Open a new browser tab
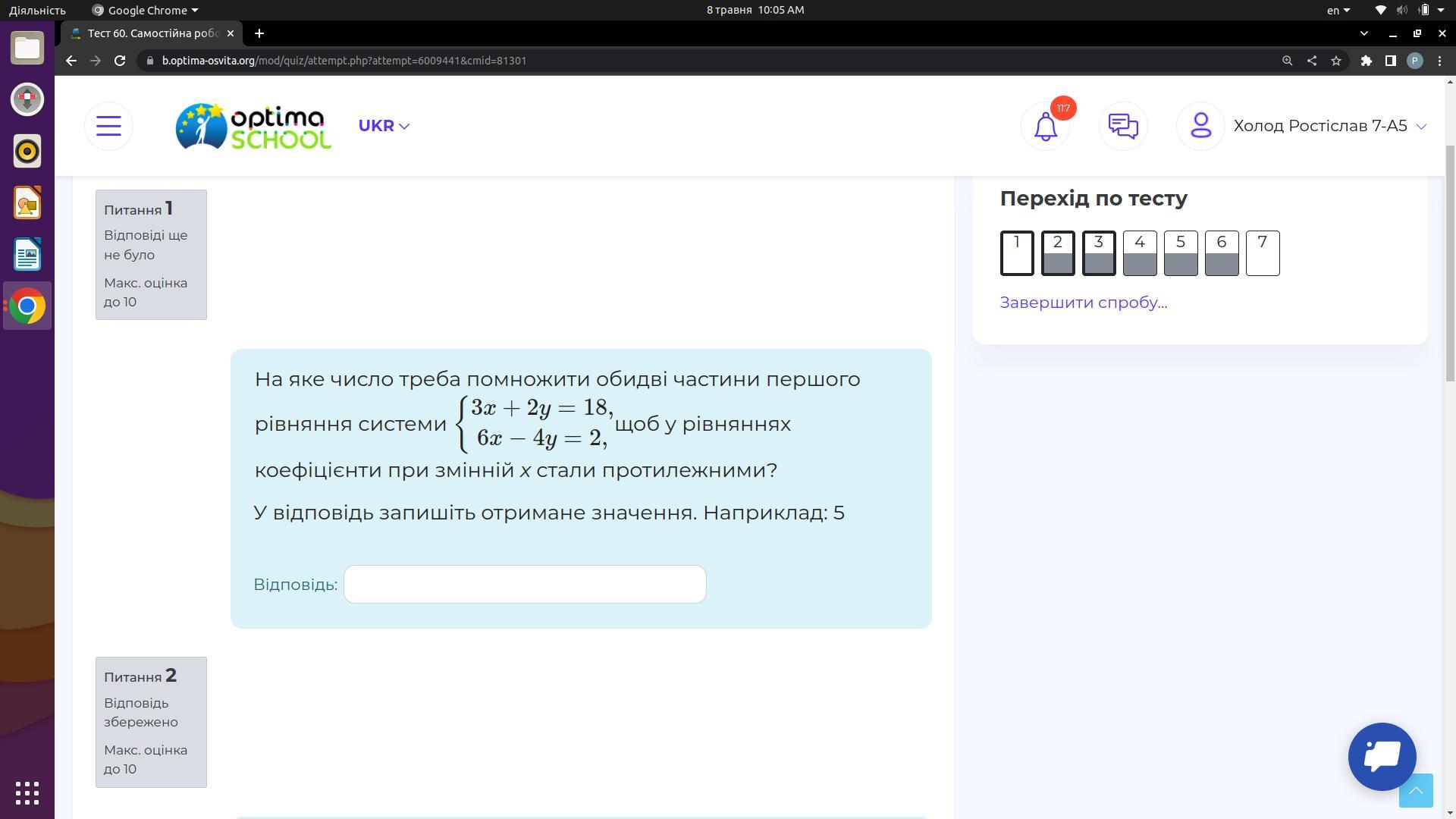Image resolution: width=1456 pixels, height=819 pixels. coord(259,33)
